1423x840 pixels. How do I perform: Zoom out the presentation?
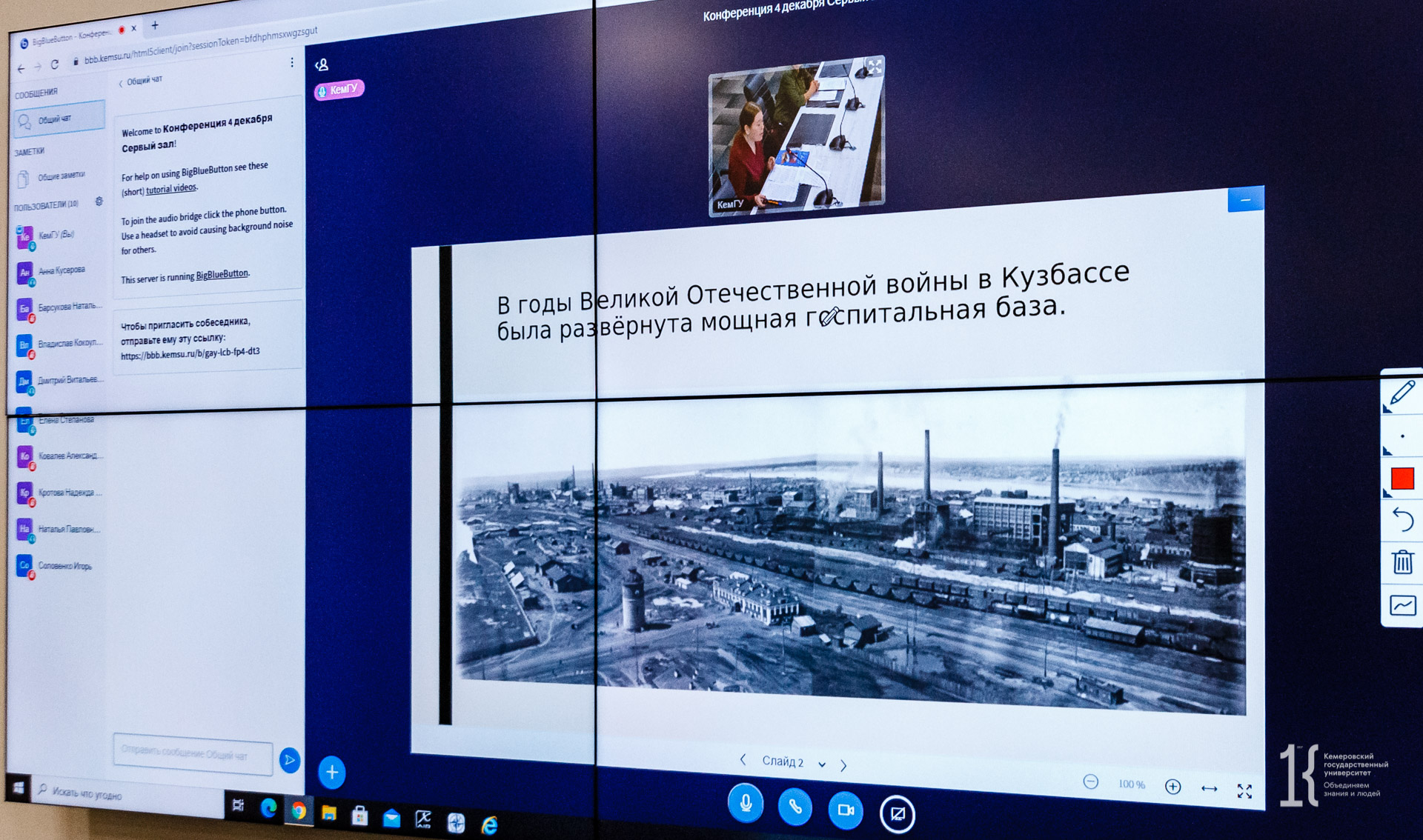(1090, 781)
